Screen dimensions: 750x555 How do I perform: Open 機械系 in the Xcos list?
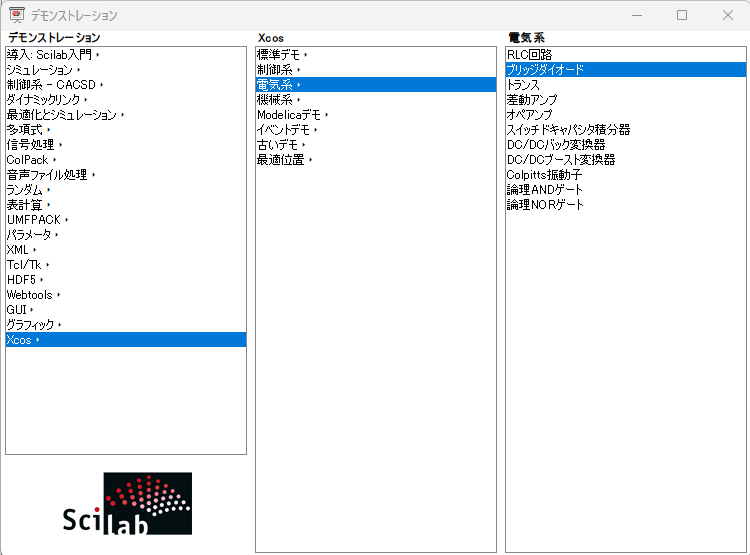coord(376,100)
